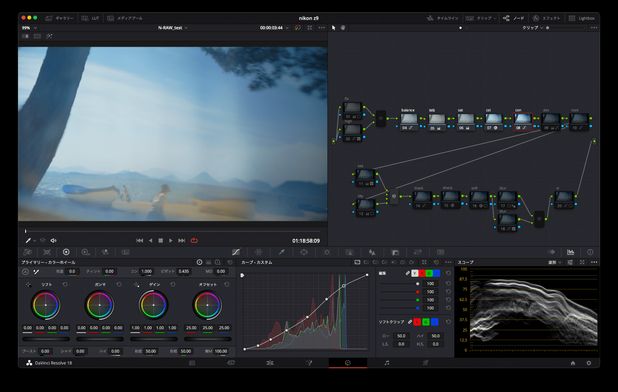Toggle loop playback

pos(194,240)
